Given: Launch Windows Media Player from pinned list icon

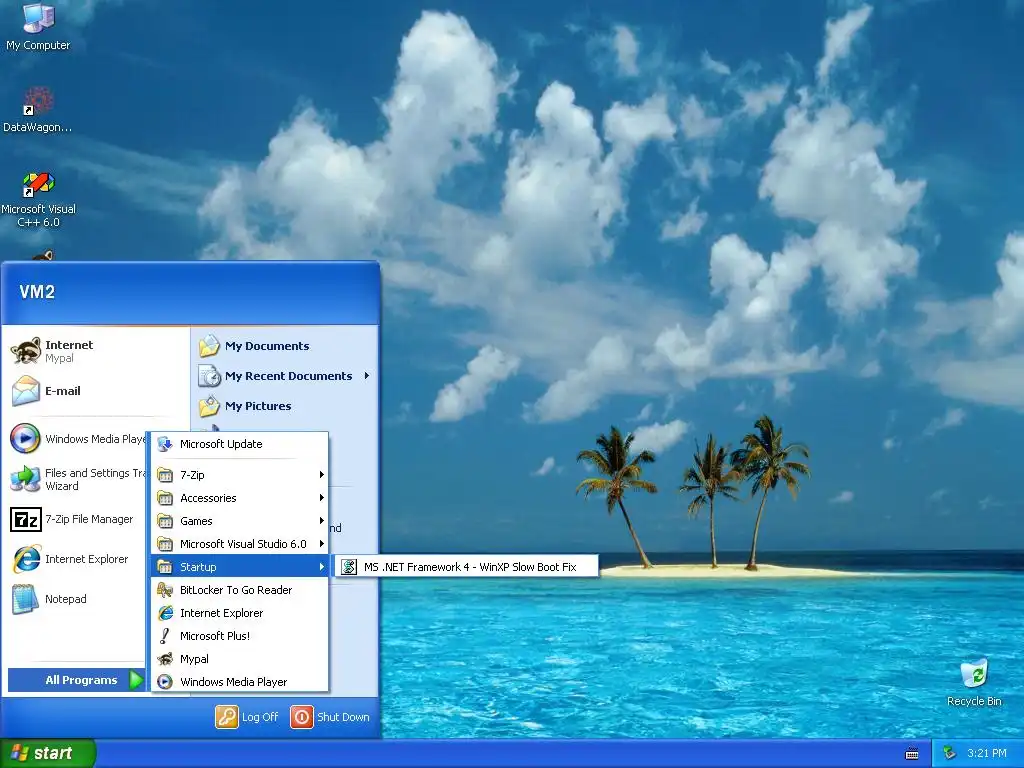Looking at the screenshot, I should (x=25, y=438).
